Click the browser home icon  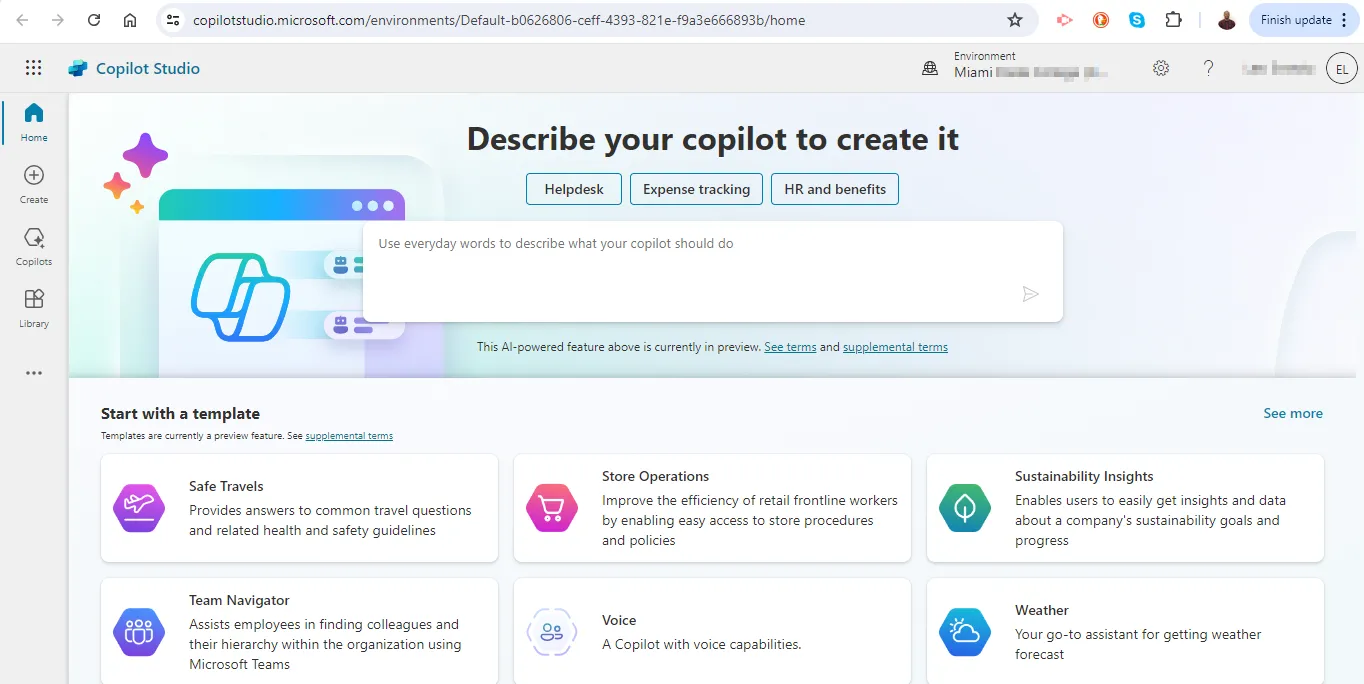(130, 20)
